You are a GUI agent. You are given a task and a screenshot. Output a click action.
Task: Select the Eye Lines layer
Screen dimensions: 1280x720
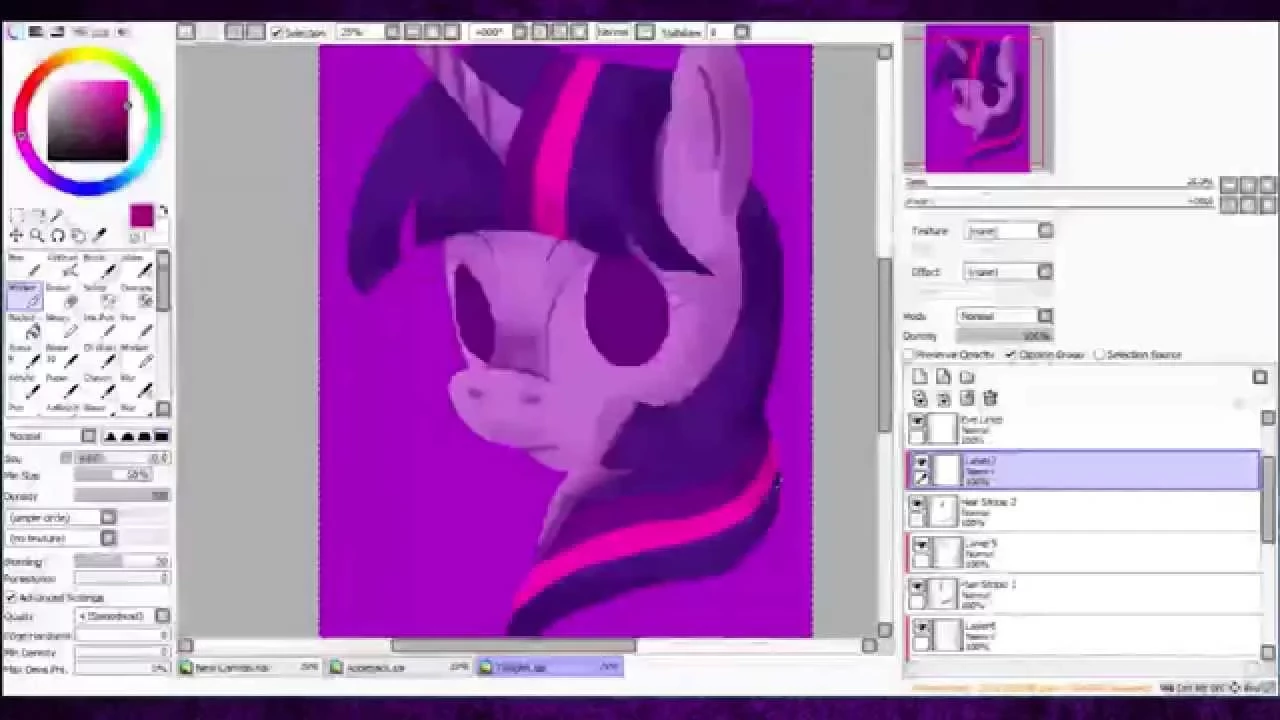1082,429
